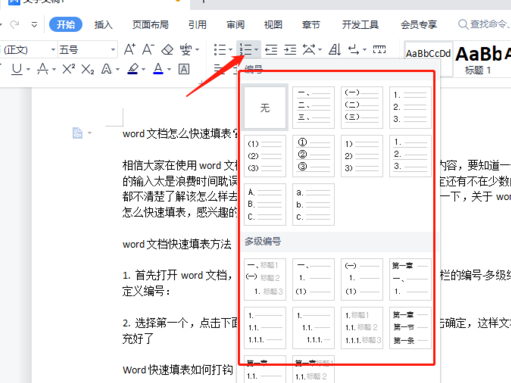Choose multilevel 1. 1.1. 1.1.1. 标题 style
The height and width of the screenshot is (383, 511).
tap(362, 328)
